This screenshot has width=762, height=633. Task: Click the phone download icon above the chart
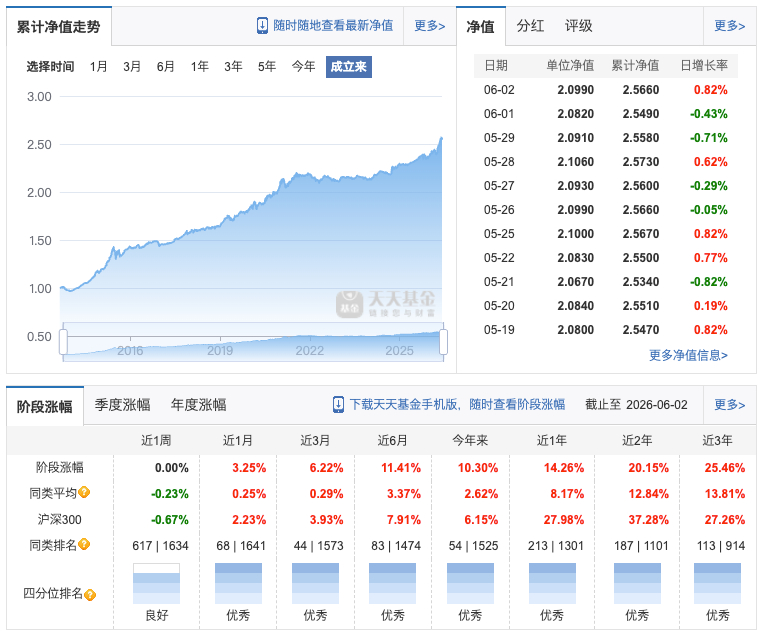point(262,26)
